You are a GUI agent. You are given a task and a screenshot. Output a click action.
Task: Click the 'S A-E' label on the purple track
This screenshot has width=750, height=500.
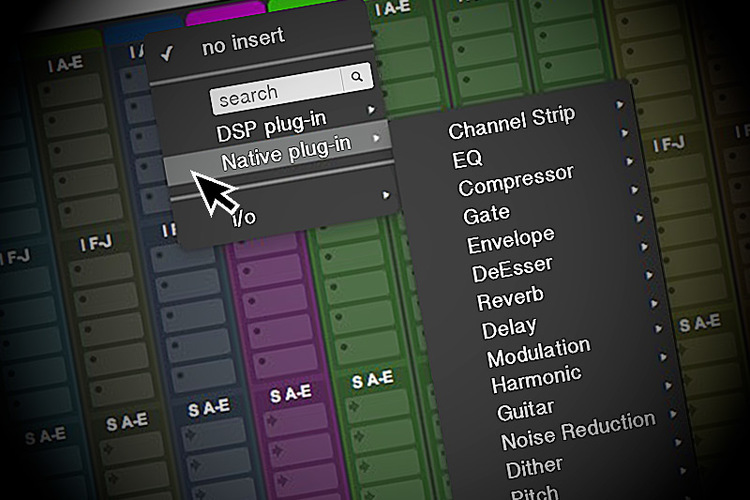[x=291, y=394]
